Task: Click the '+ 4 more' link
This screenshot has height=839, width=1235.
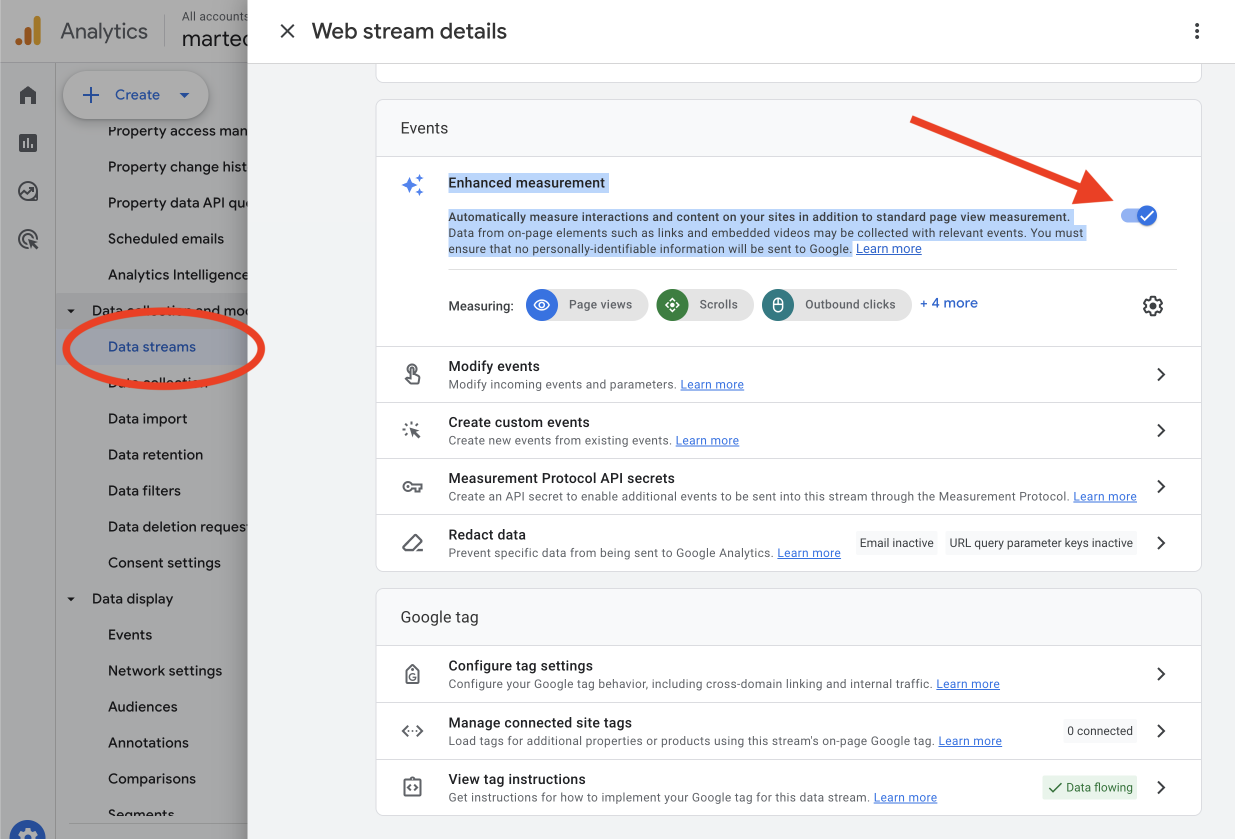Action: tap(948, 303)
